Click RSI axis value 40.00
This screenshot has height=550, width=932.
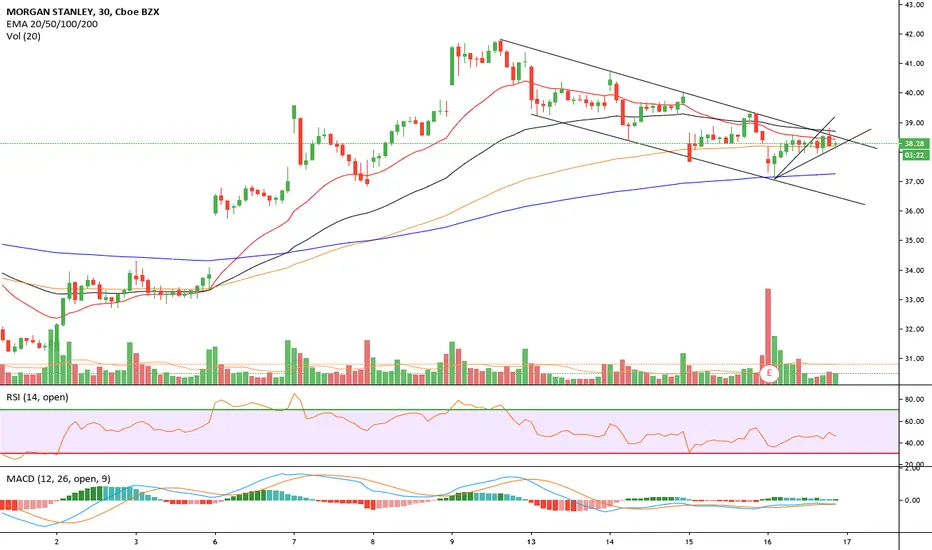(914, 443)
